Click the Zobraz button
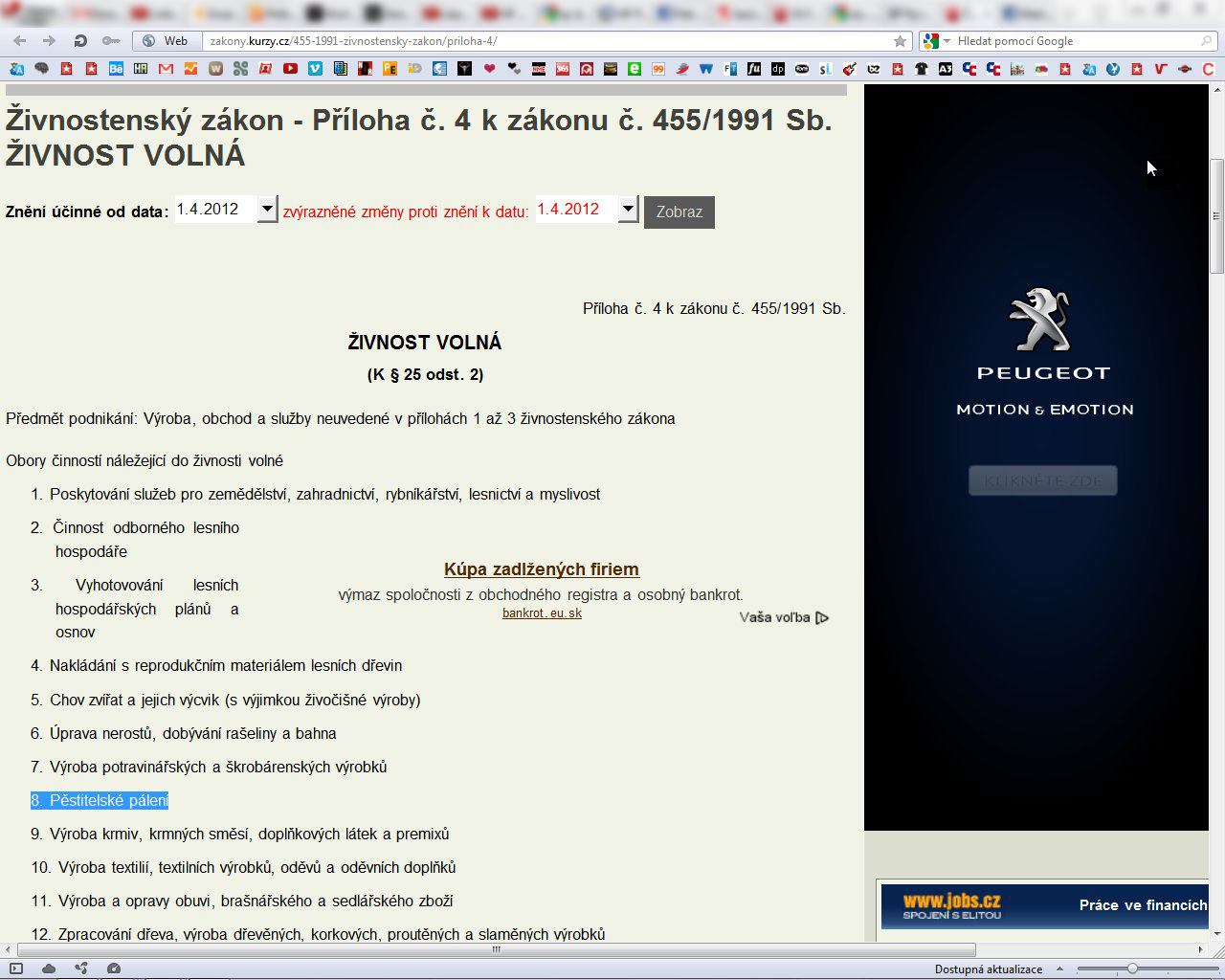Image resolution: width=1225 pixels, height=980 pixels. pos(679,212)
